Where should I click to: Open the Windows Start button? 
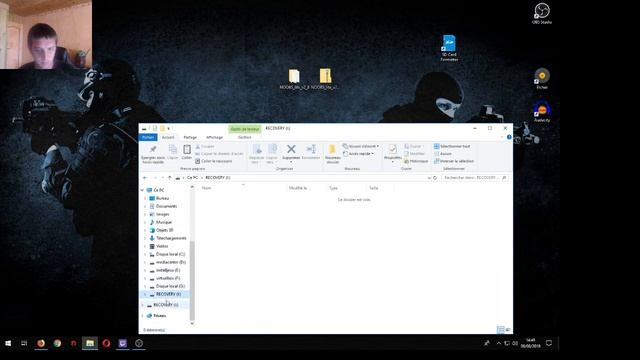8,344
